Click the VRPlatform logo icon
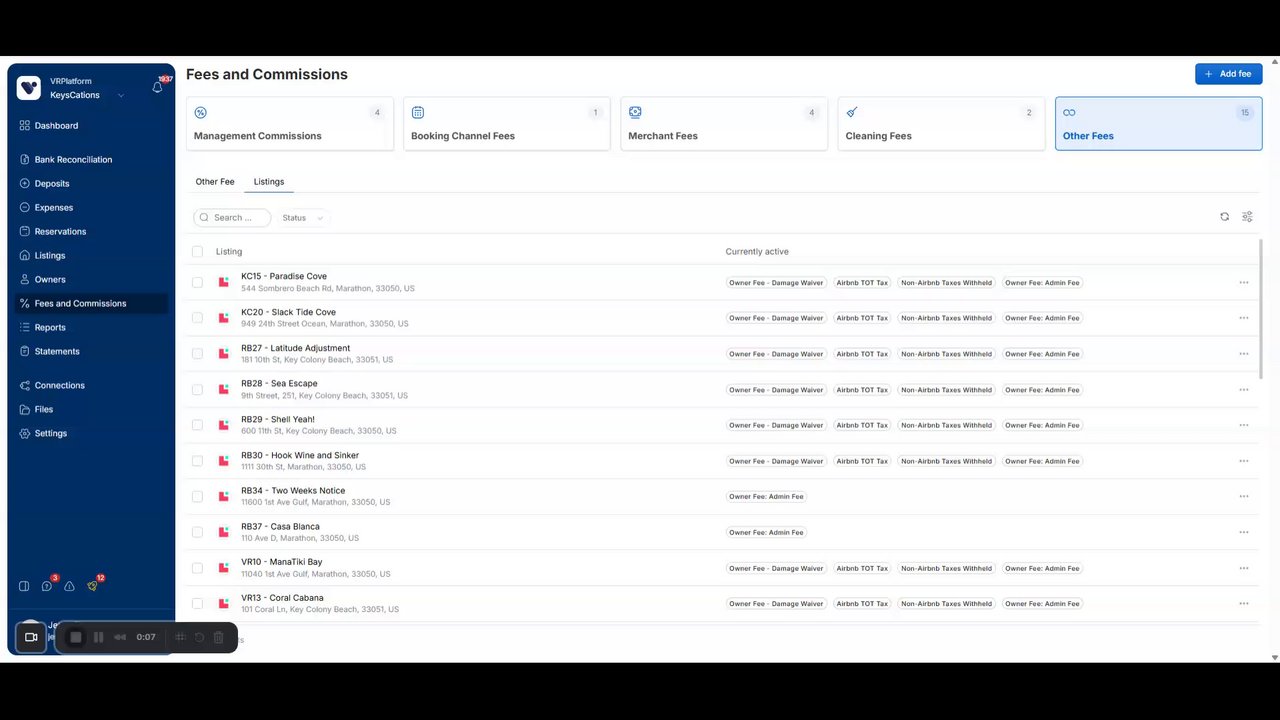Viewport: 1280px width, 720px height. 29,88
